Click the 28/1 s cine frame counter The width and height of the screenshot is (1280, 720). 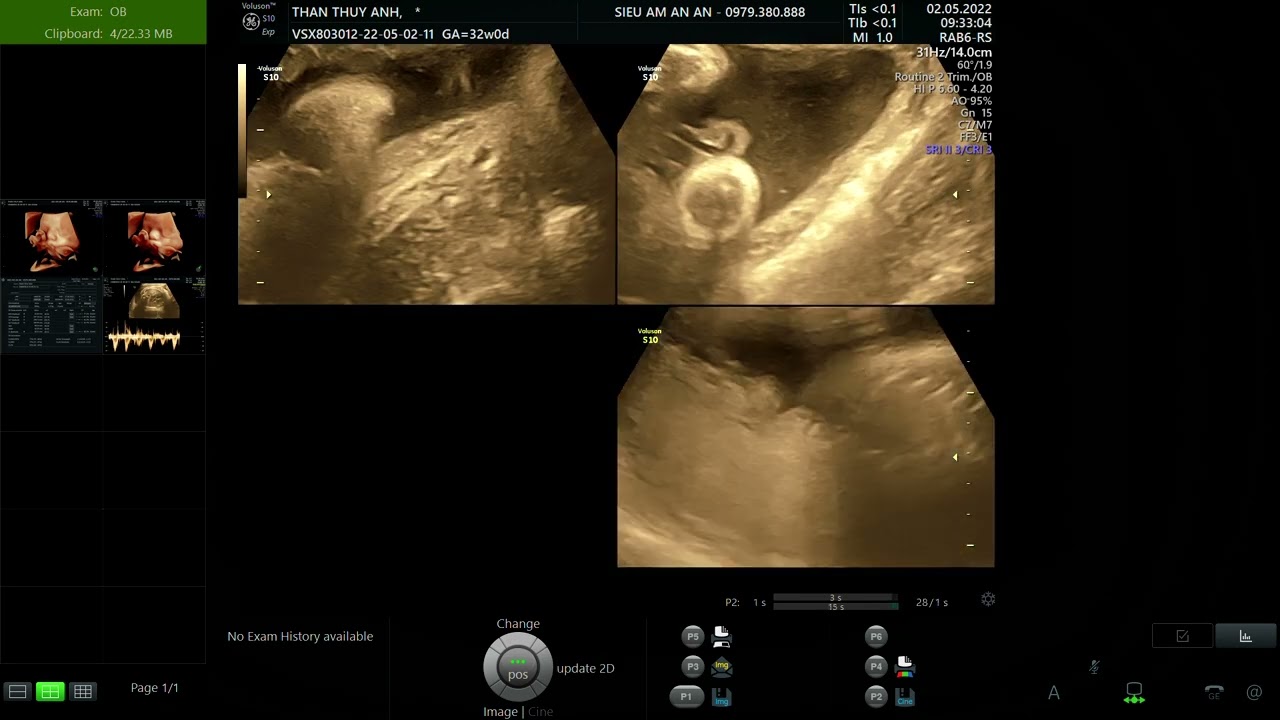tap(932, 602)
